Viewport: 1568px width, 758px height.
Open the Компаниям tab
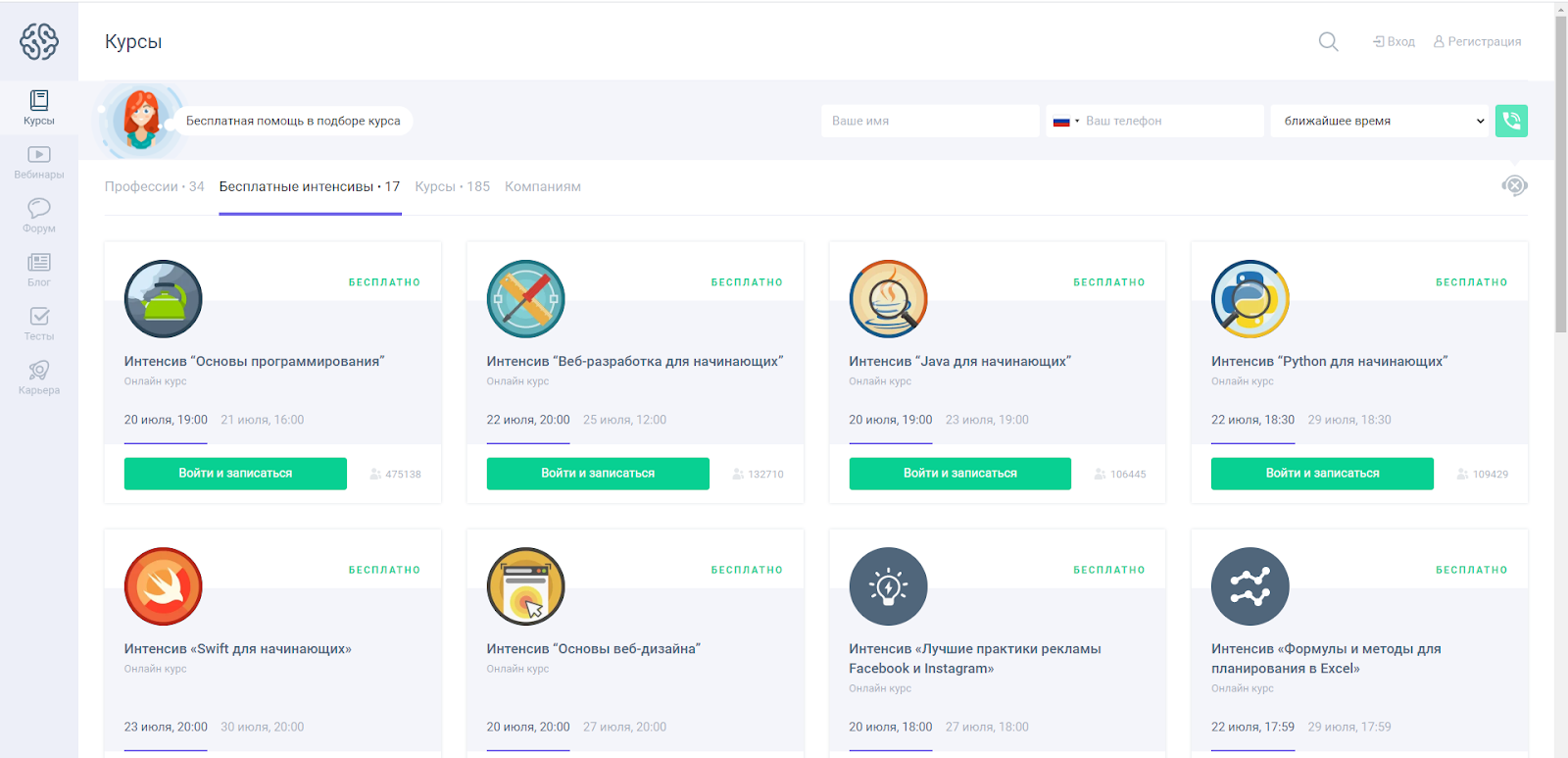(543, 186)
